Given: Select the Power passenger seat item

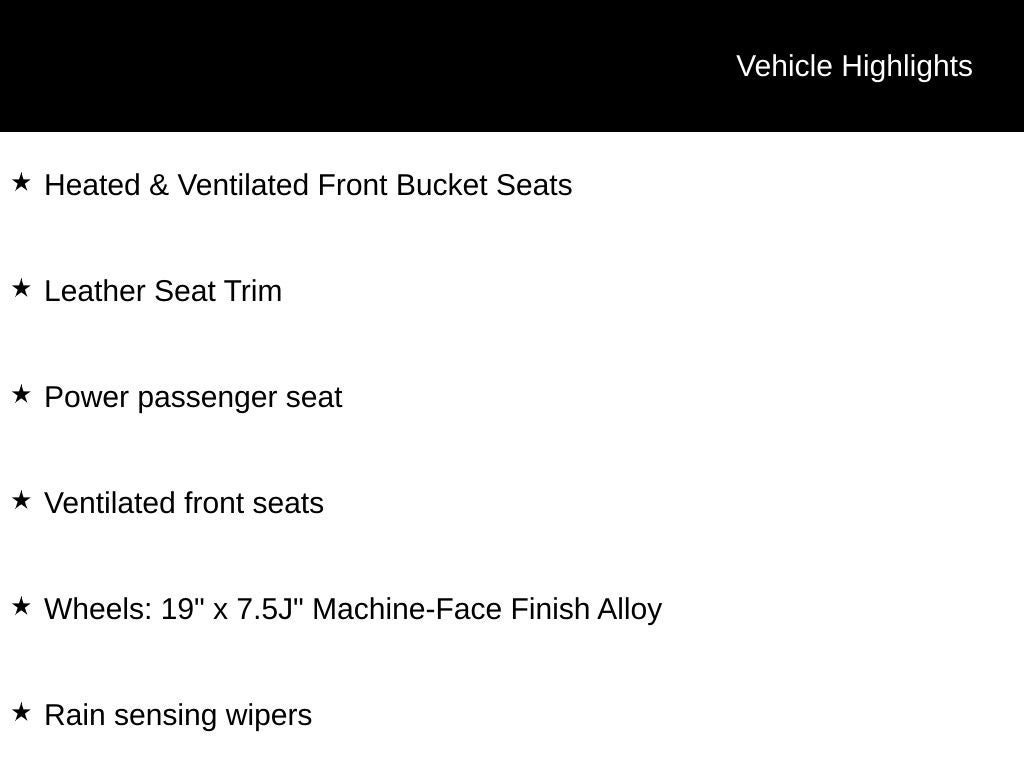Looking at the screenshot, I should (193, 398).
